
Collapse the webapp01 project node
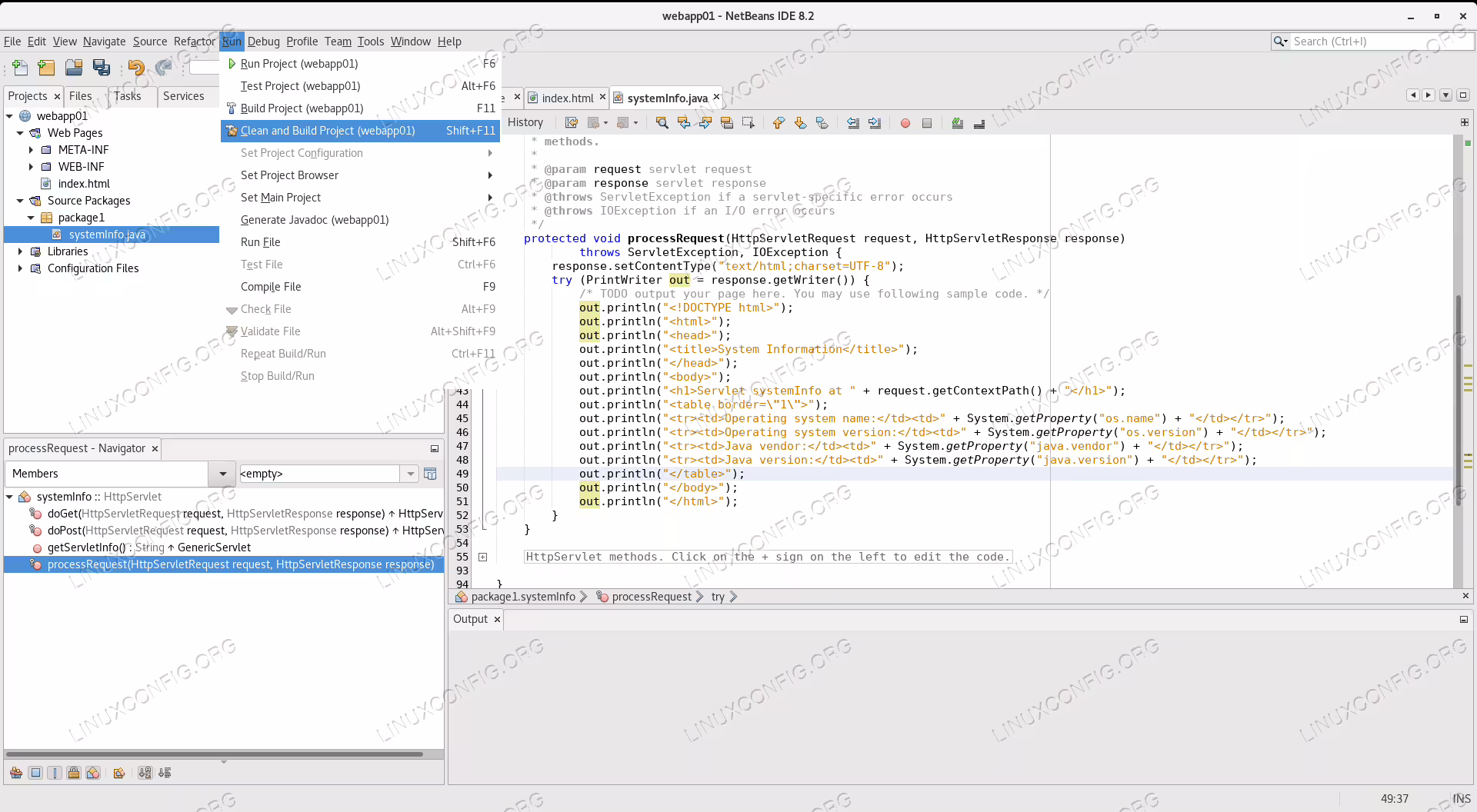coord(9,116)
